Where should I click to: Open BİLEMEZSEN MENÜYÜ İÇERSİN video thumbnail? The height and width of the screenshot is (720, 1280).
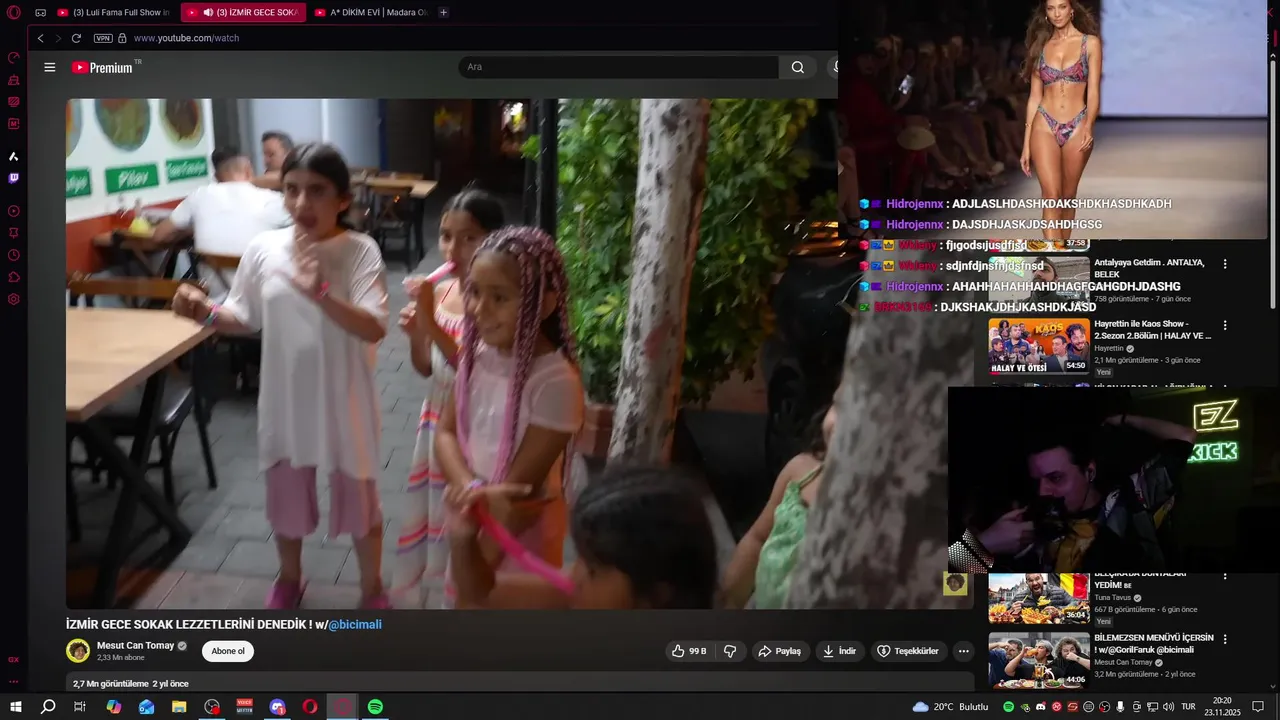coord(1039,660)
